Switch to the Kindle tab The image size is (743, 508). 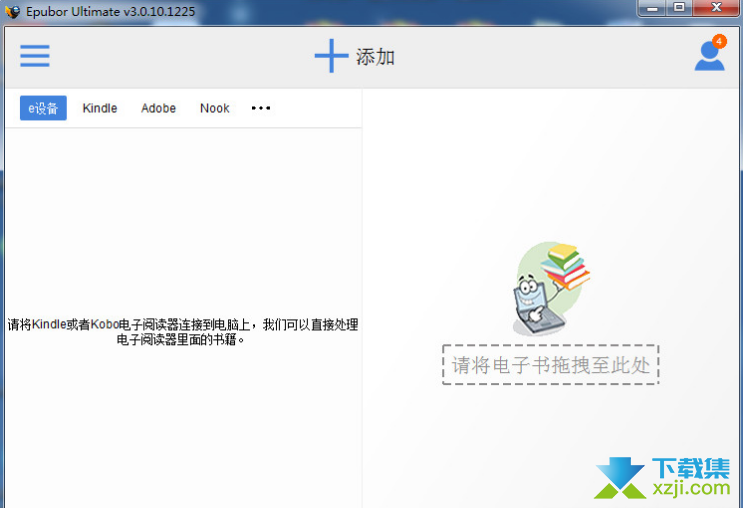tap(100, 108)
